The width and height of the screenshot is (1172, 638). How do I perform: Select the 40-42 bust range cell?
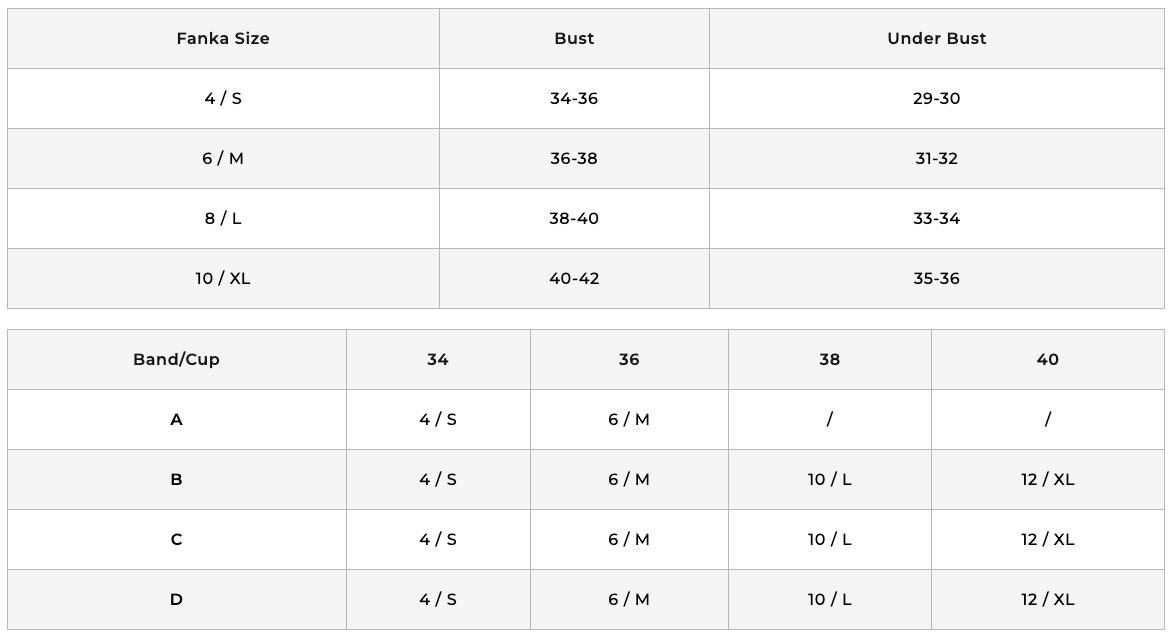pyautogui.click(x=574, y=279)
